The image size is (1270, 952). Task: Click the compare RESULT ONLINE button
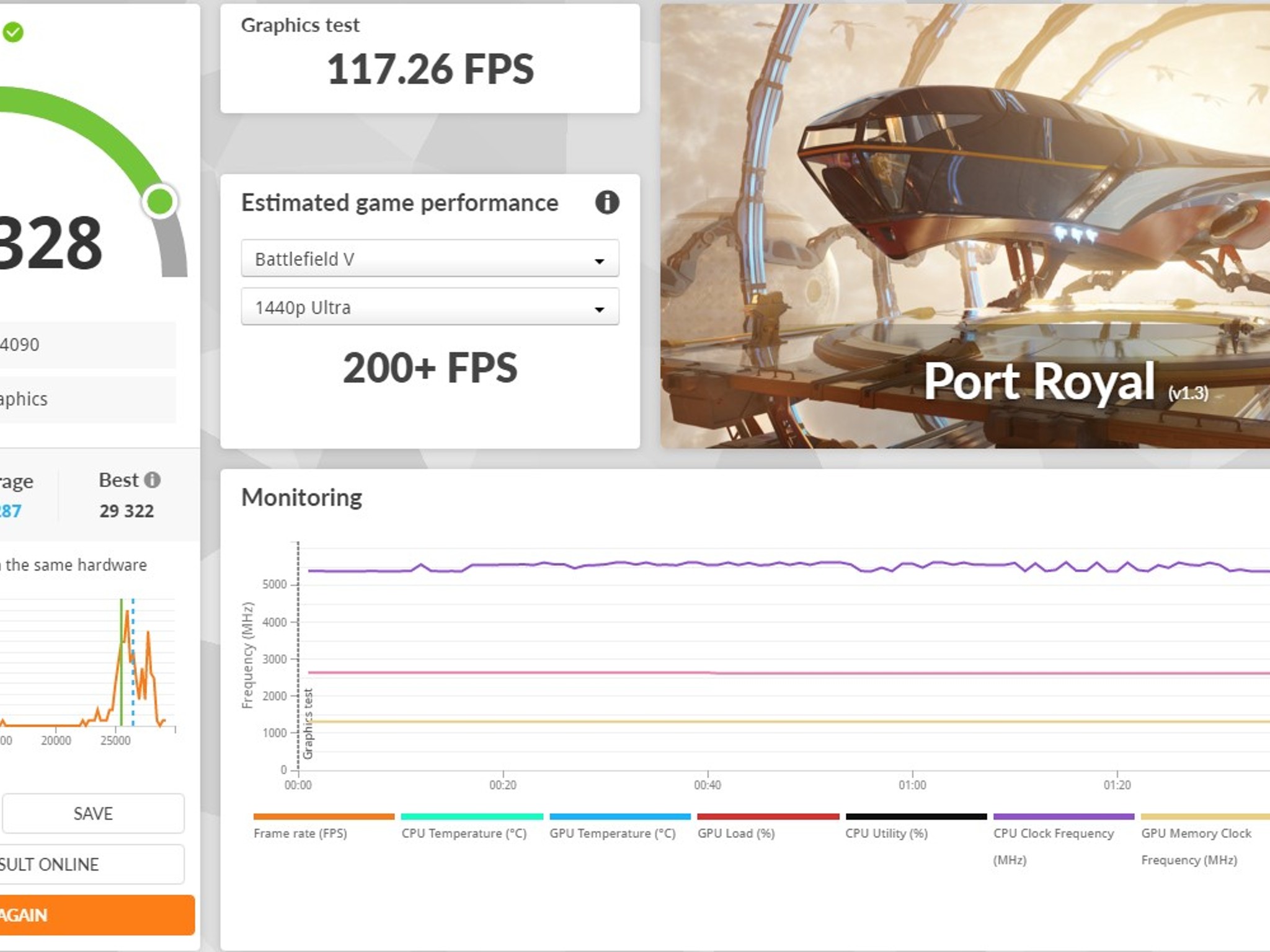(92, 864)
